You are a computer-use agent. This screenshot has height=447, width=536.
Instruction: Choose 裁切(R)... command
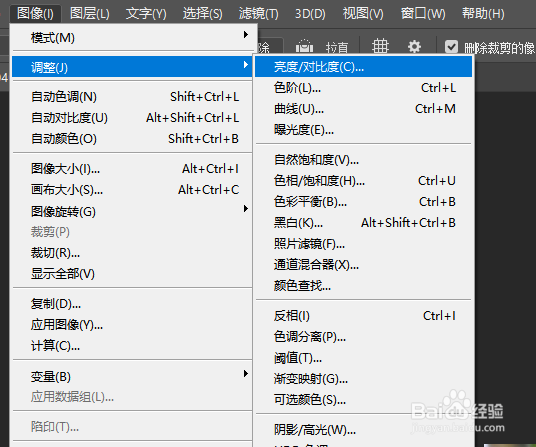[x=132, y=253]
